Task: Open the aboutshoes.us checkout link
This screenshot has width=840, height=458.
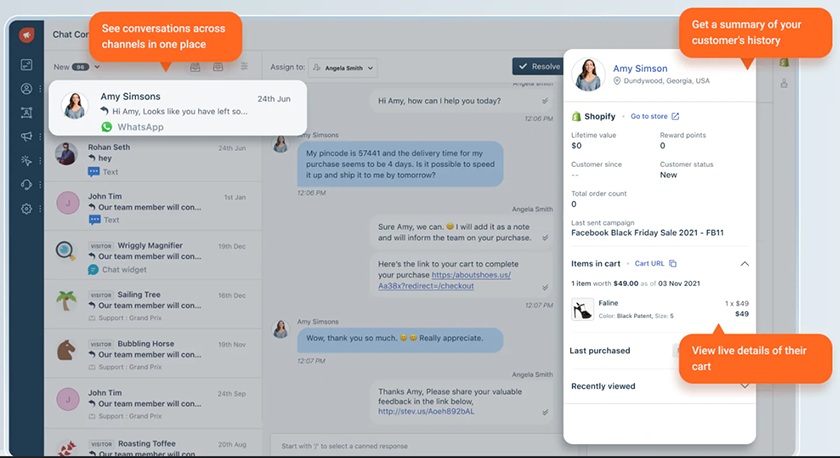Action: pos(445,280)
